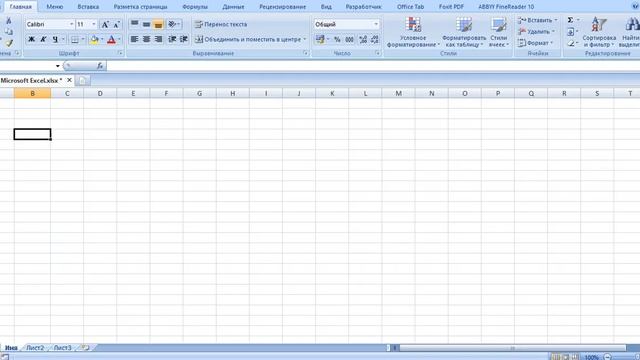Click Удалить cells button
The image size is (640, 360).
coord(535,31)
